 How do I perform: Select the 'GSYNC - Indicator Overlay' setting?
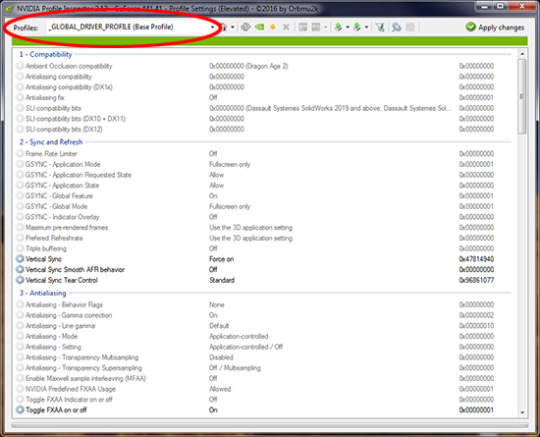pos(62,217)
